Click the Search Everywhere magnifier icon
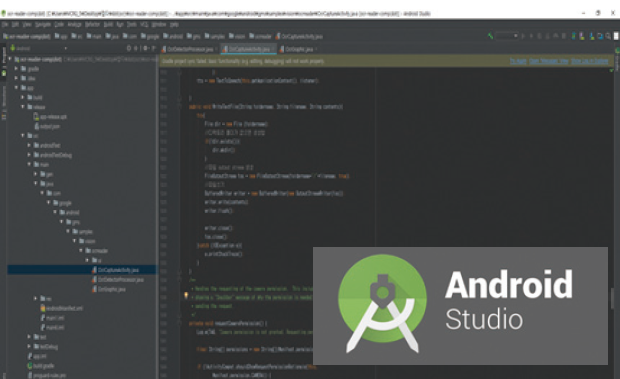 tap(608, 36)
